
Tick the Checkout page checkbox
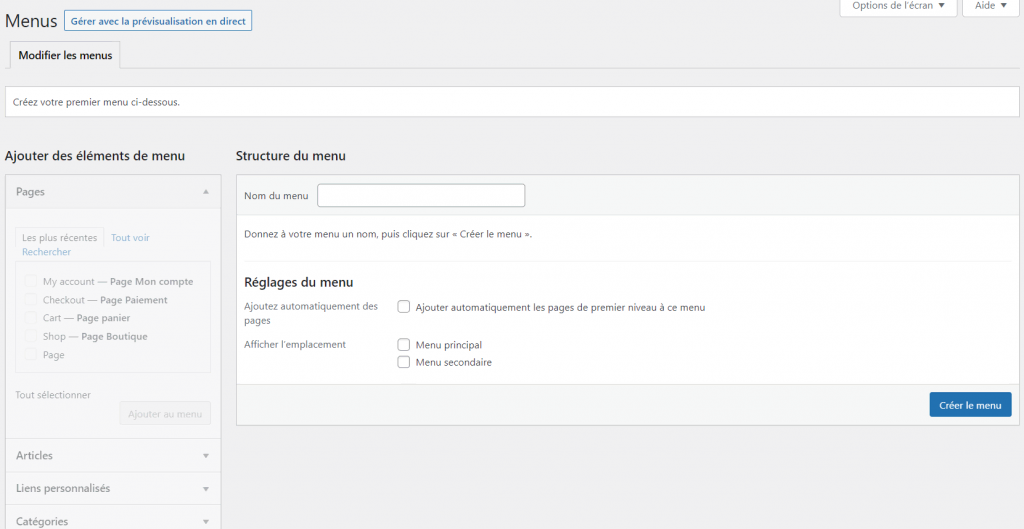tap(32, 300)
